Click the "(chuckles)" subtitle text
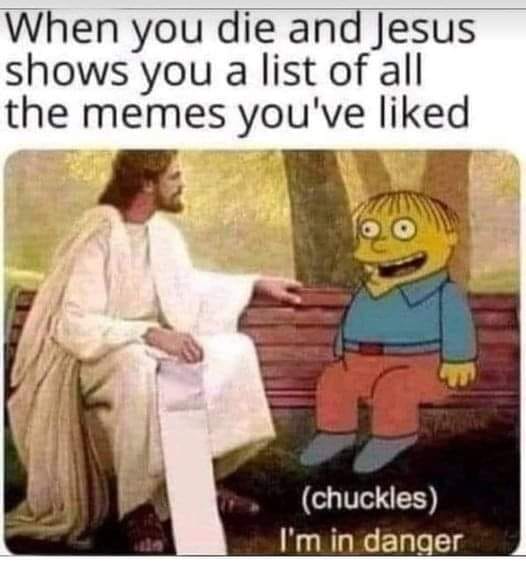The image size is (526, 578). (370, 500)
